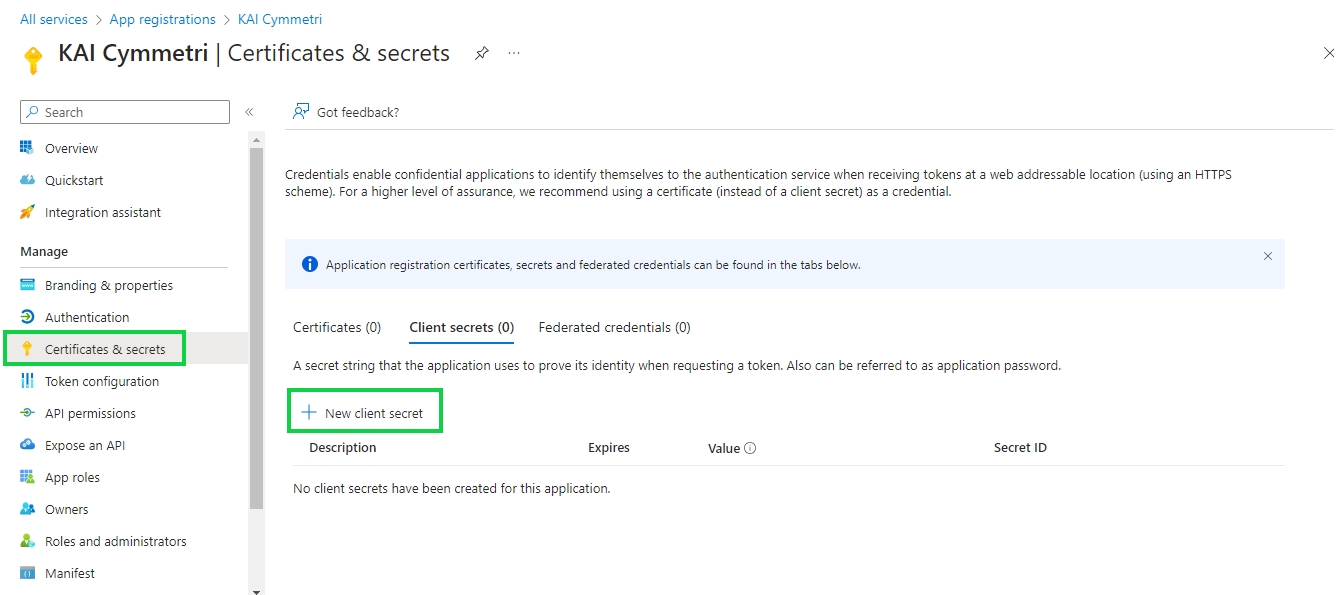This screenshot has width=1339, height=595.
Task: Click the Integration assistant rocket icon
Action: tap(27, 212)
